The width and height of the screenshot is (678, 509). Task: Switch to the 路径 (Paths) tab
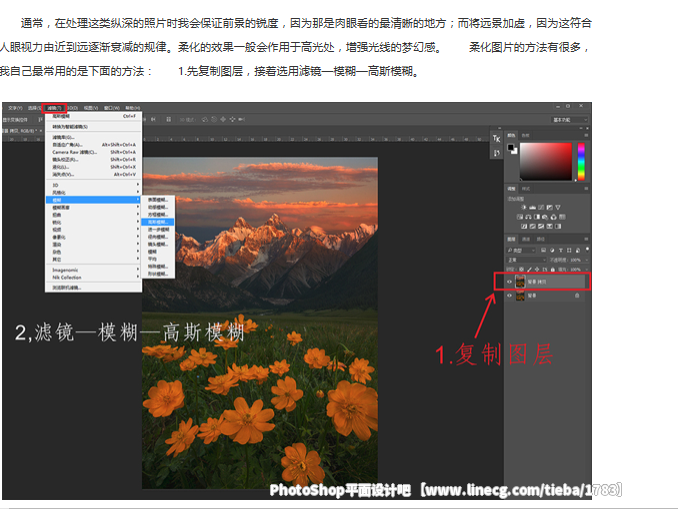[x=540, y=239]
